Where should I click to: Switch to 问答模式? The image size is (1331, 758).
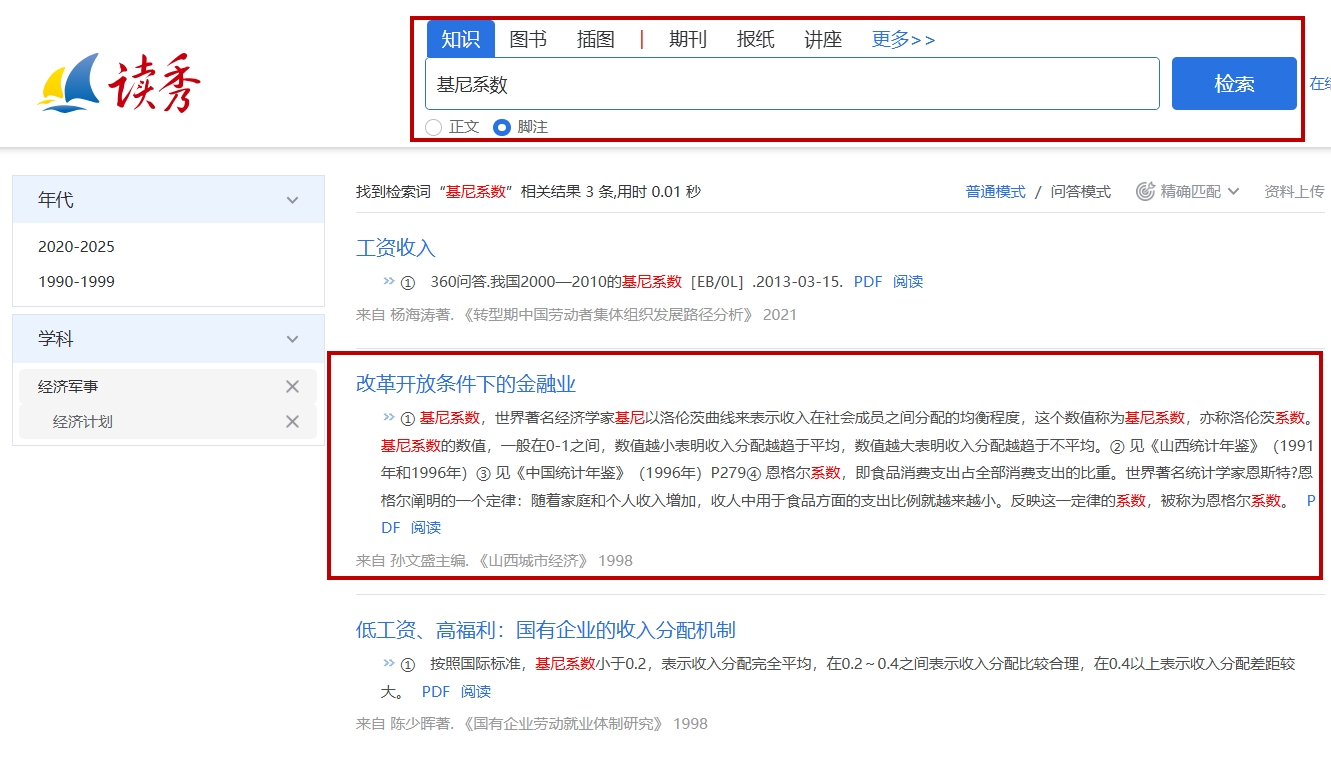(x=1080, y=192)
